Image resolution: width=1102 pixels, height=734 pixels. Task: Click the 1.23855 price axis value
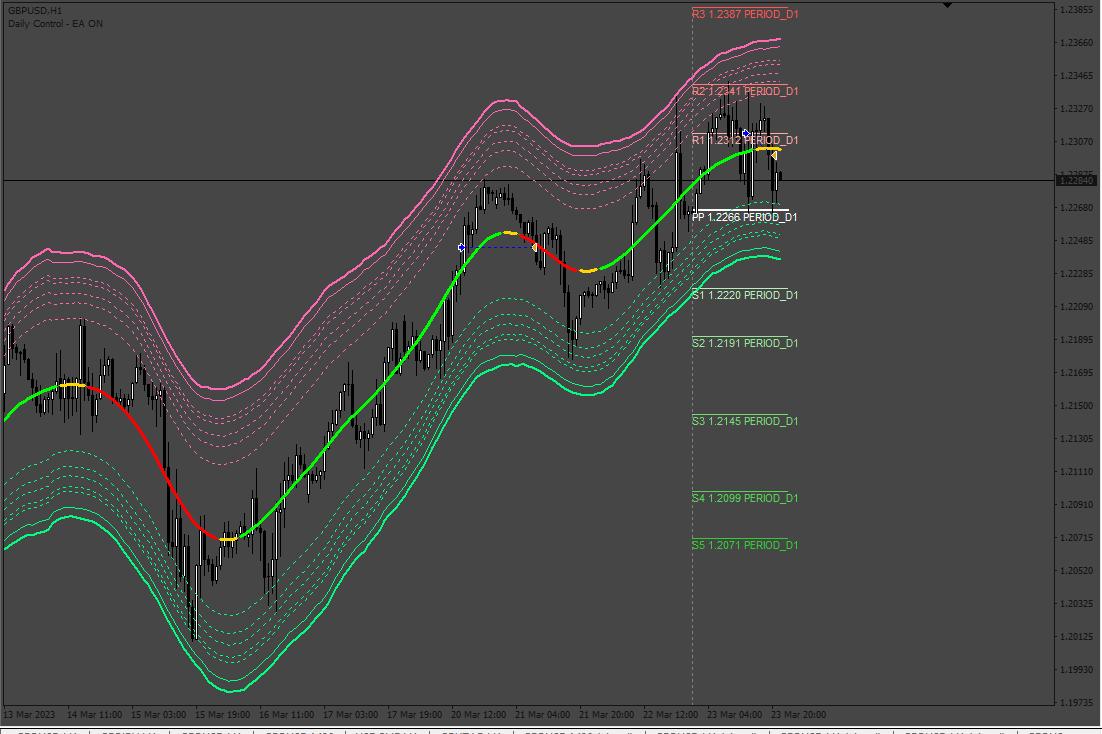pos(1077,10)
